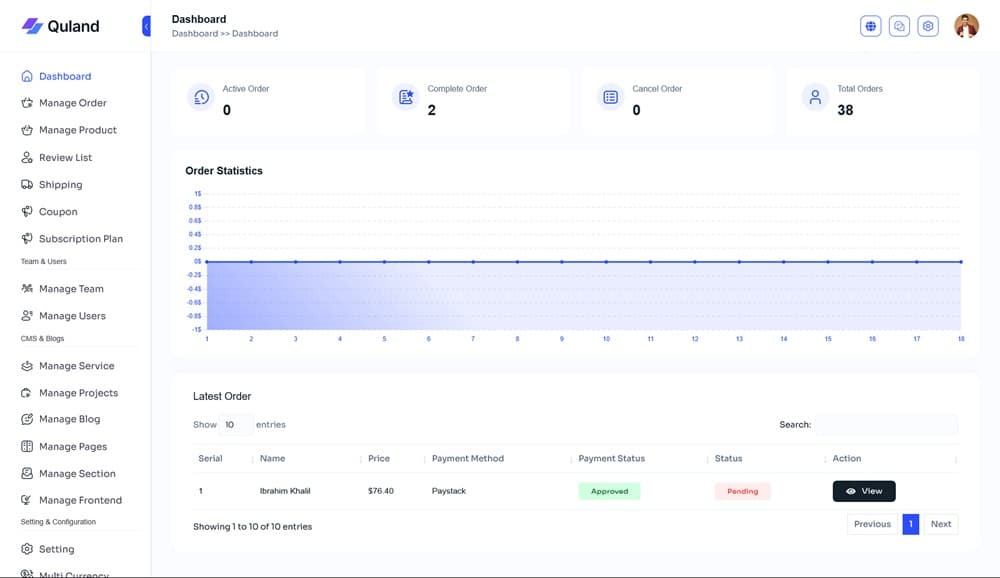Click the Active Order clock icon
This screenshot has width=1000, height=578.
pos(201,97)
